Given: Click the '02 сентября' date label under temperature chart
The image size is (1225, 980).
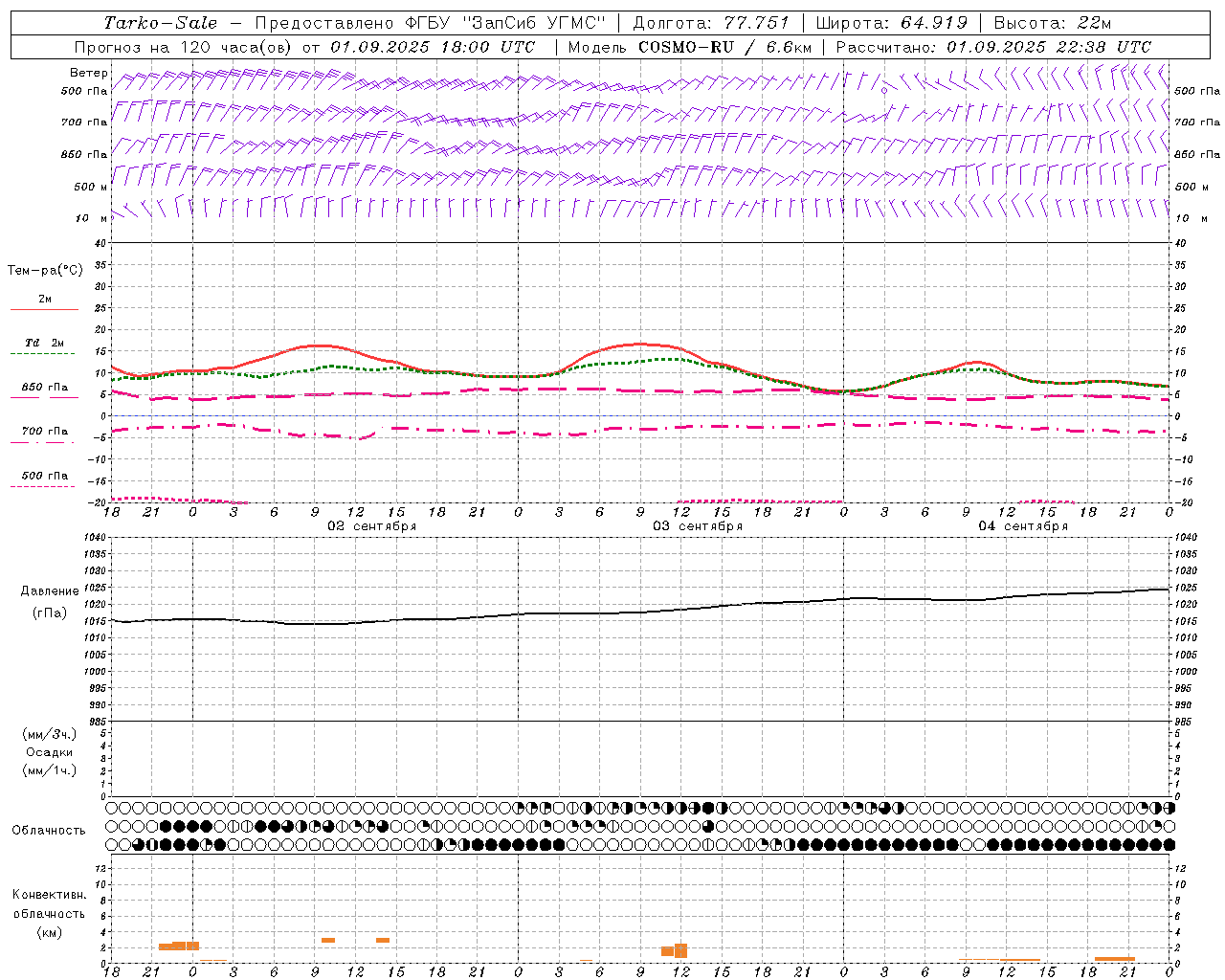Looking at the screenshot, I should (372, 526).
